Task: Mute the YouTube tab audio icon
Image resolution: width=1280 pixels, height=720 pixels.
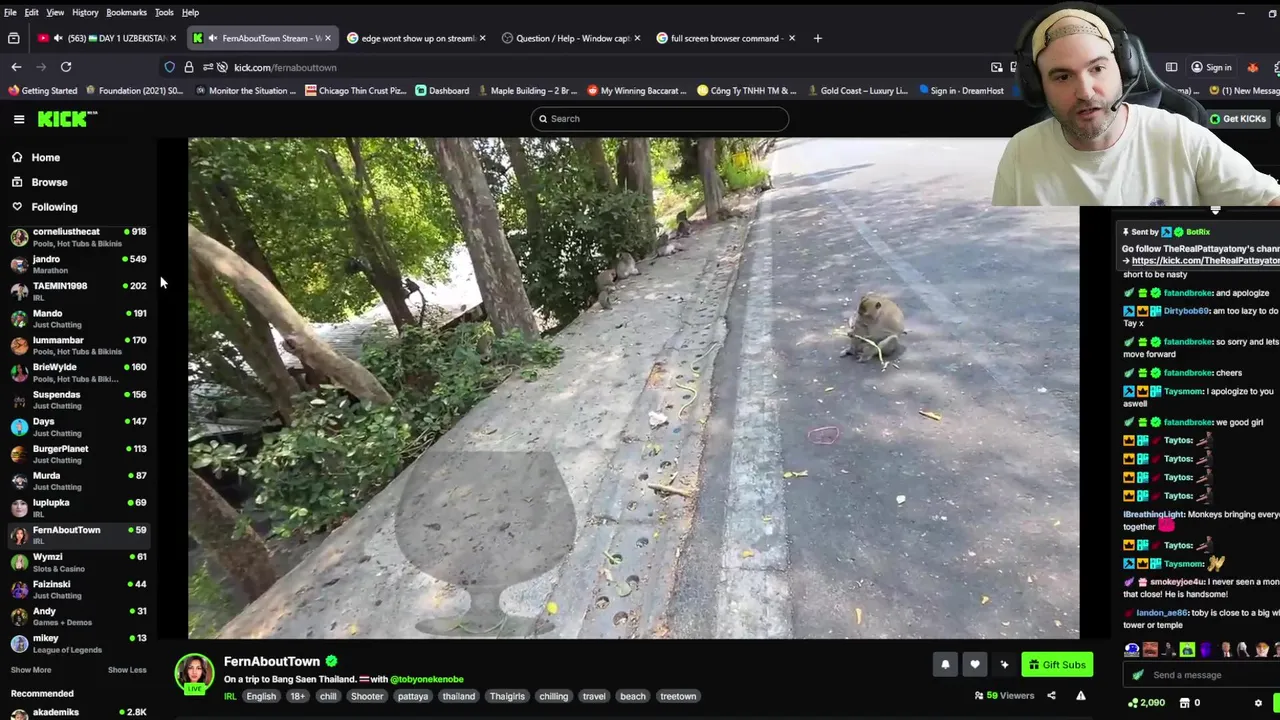Action: click(x=57, y=38)
